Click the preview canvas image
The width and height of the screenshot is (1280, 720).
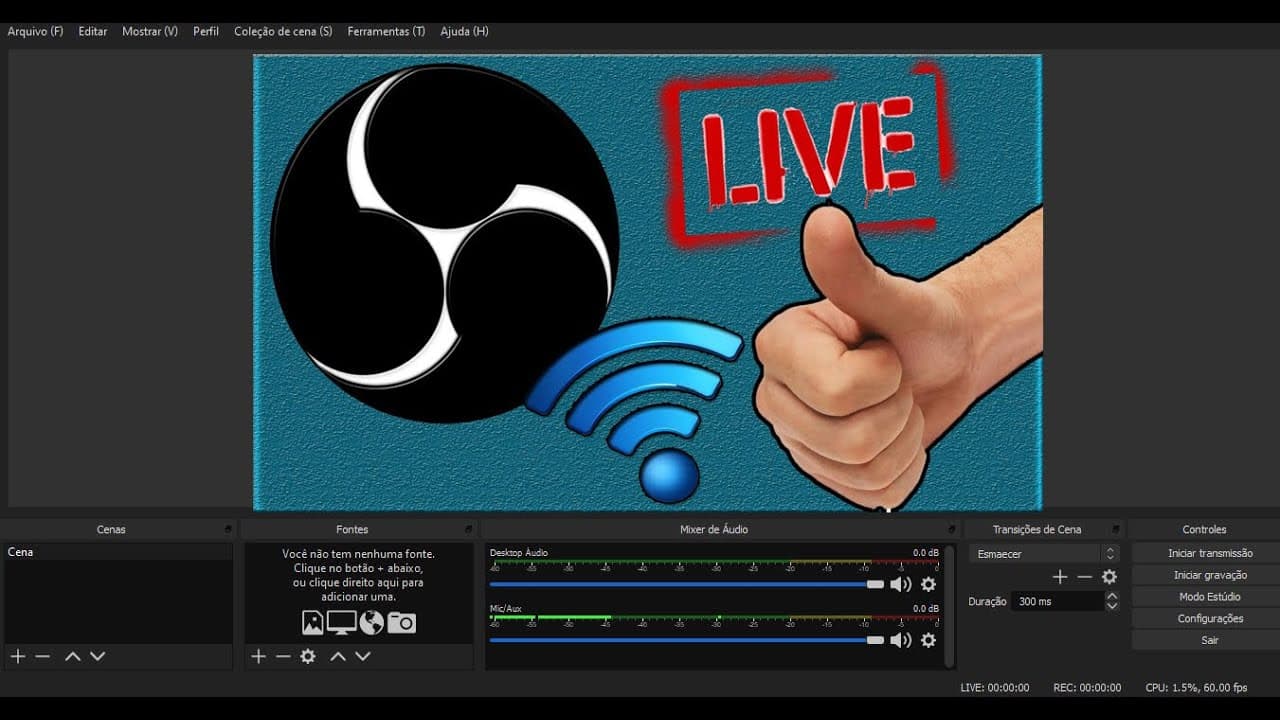tap(647, 282)
